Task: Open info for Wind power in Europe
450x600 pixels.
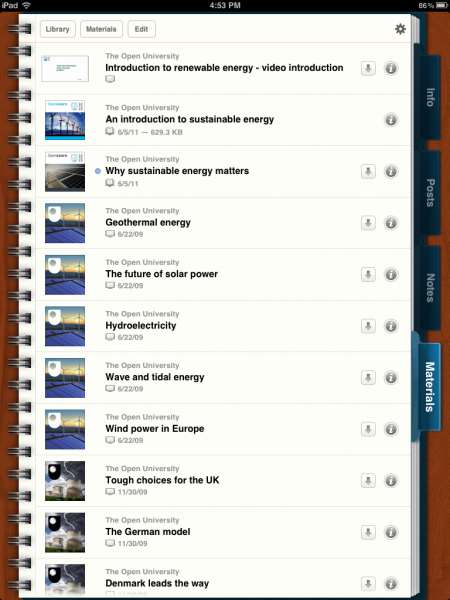Action: click(x=391, y=429)
